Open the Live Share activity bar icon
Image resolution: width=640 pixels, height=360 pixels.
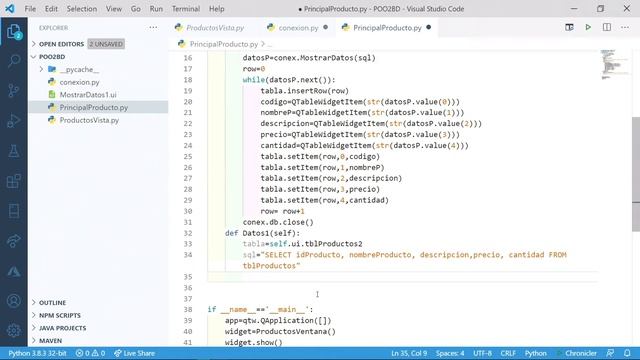coord(13,241)
